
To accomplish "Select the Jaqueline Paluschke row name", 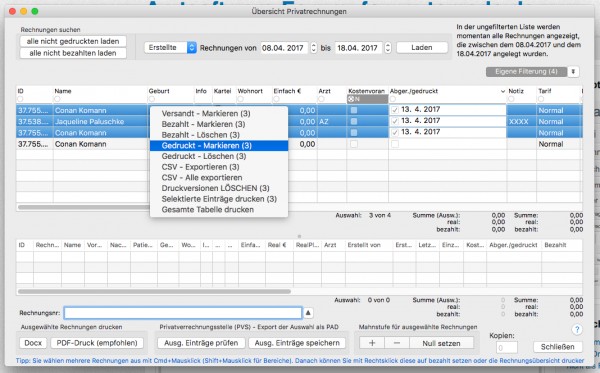I will point(89,122).
